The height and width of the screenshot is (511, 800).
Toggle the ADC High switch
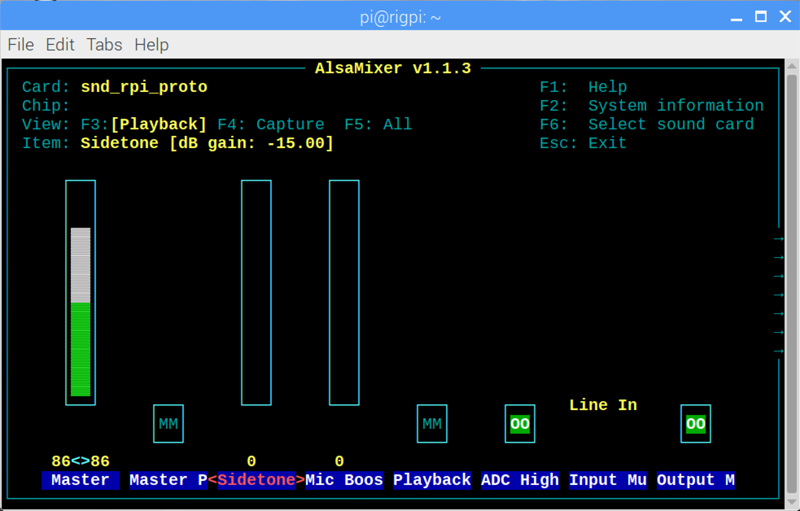[520, 424]
